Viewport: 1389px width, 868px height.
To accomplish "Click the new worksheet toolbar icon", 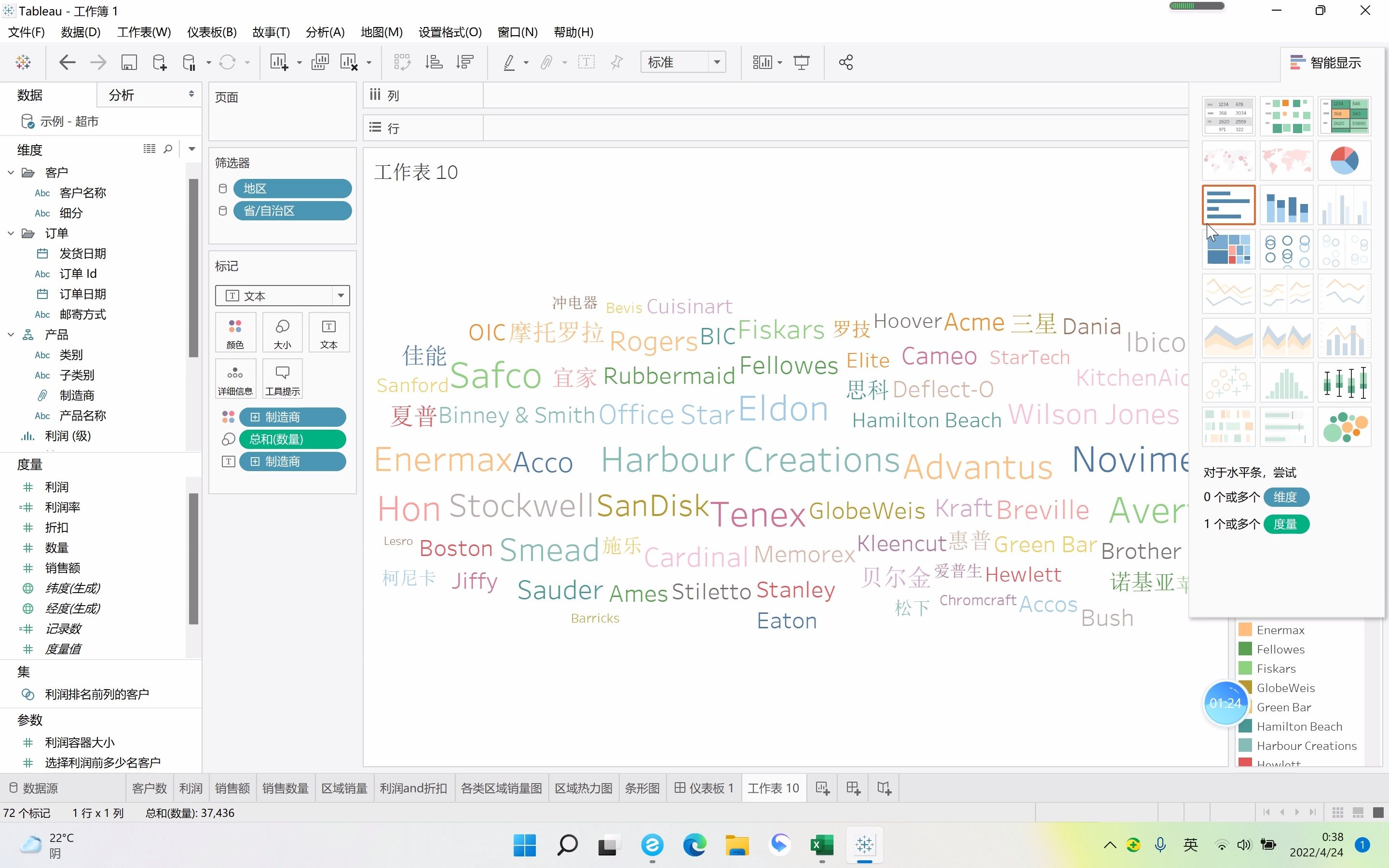I will (x=279, y=62).
